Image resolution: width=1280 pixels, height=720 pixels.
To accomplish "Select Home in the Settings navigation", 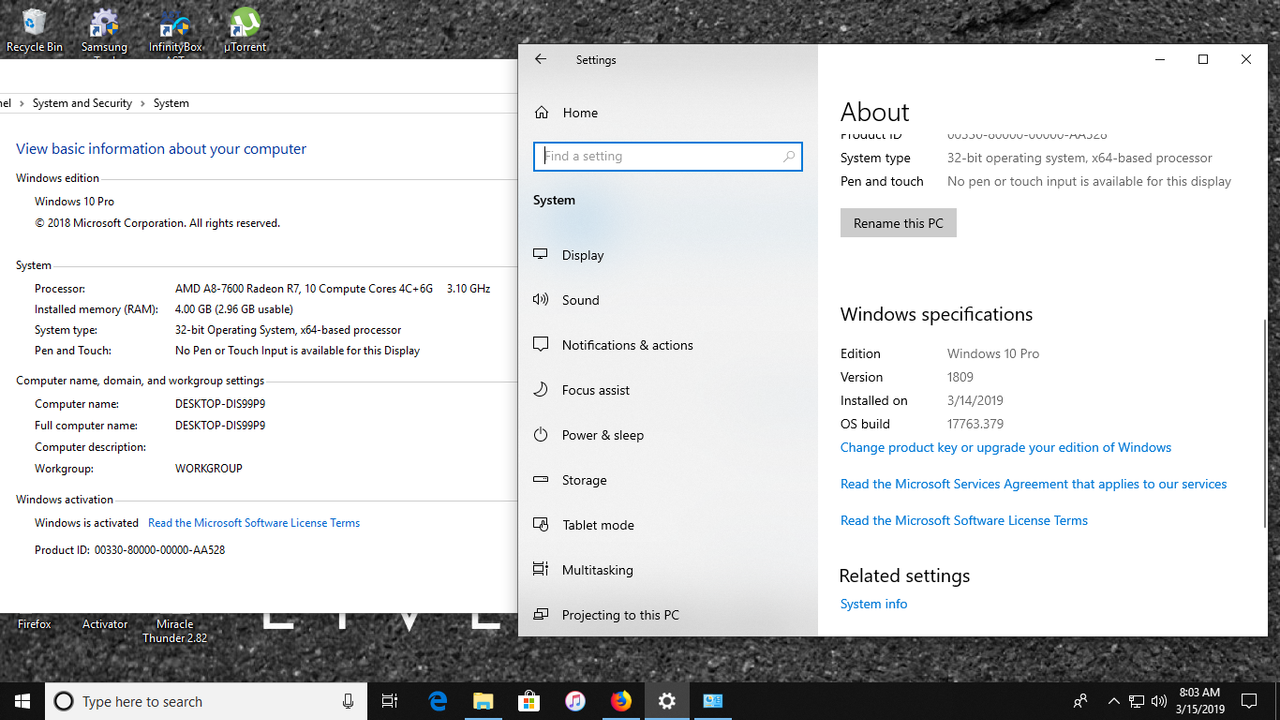I will (580, 113).
